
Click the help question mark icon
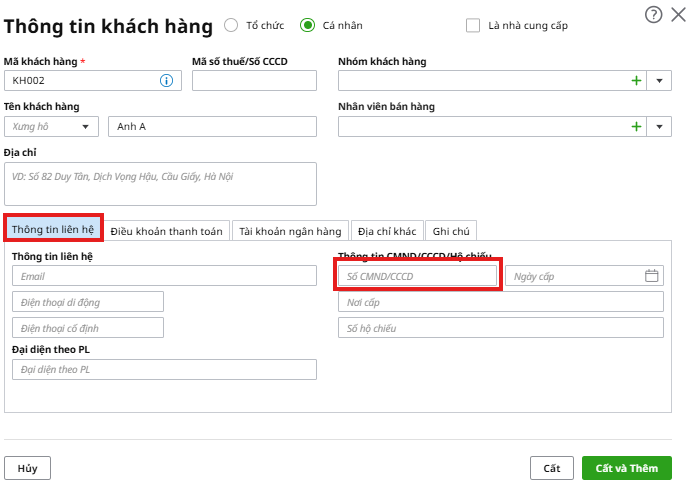(x=654, y=14)
